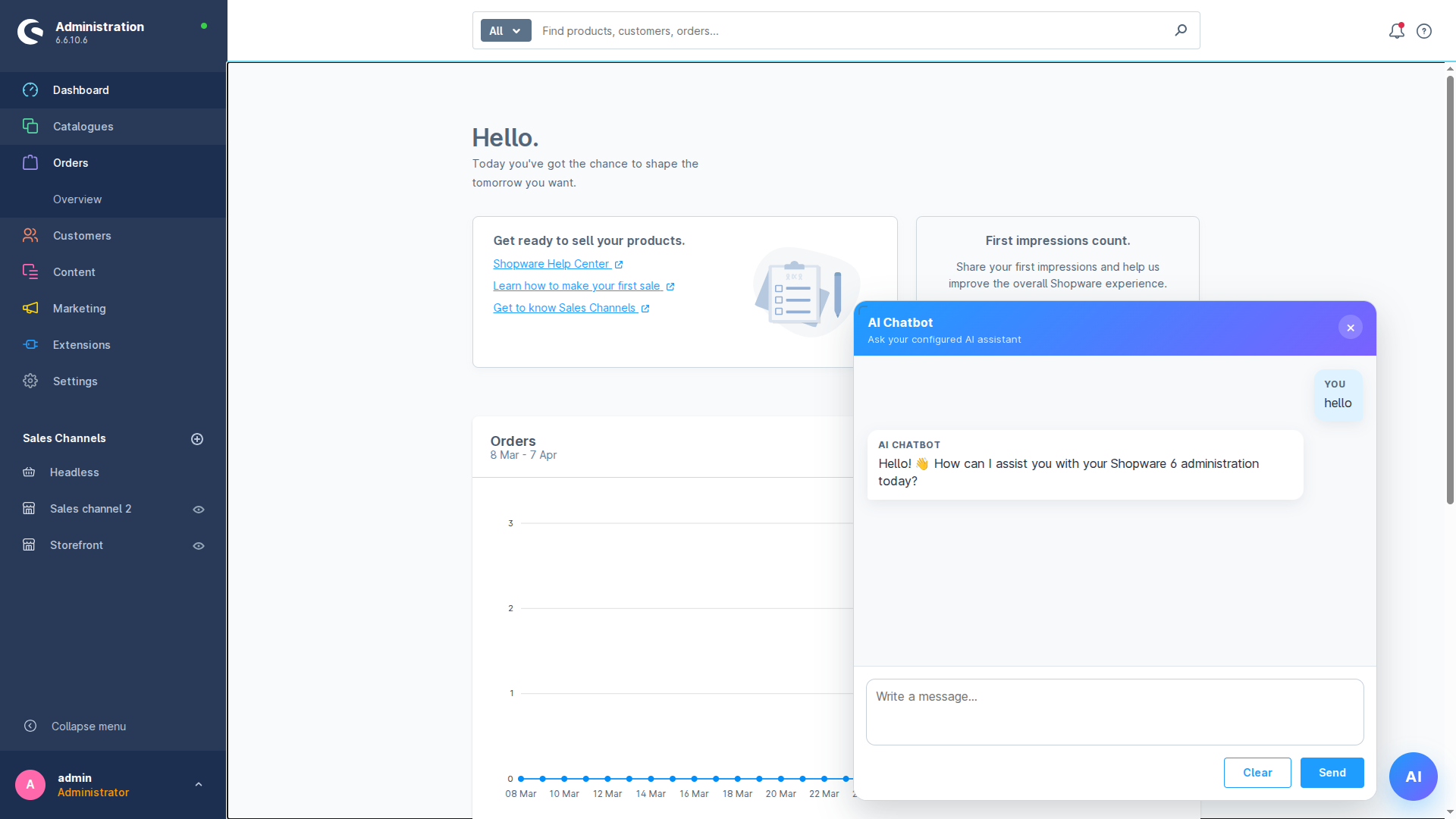Open the Content menu item

(x=114, y=272)
